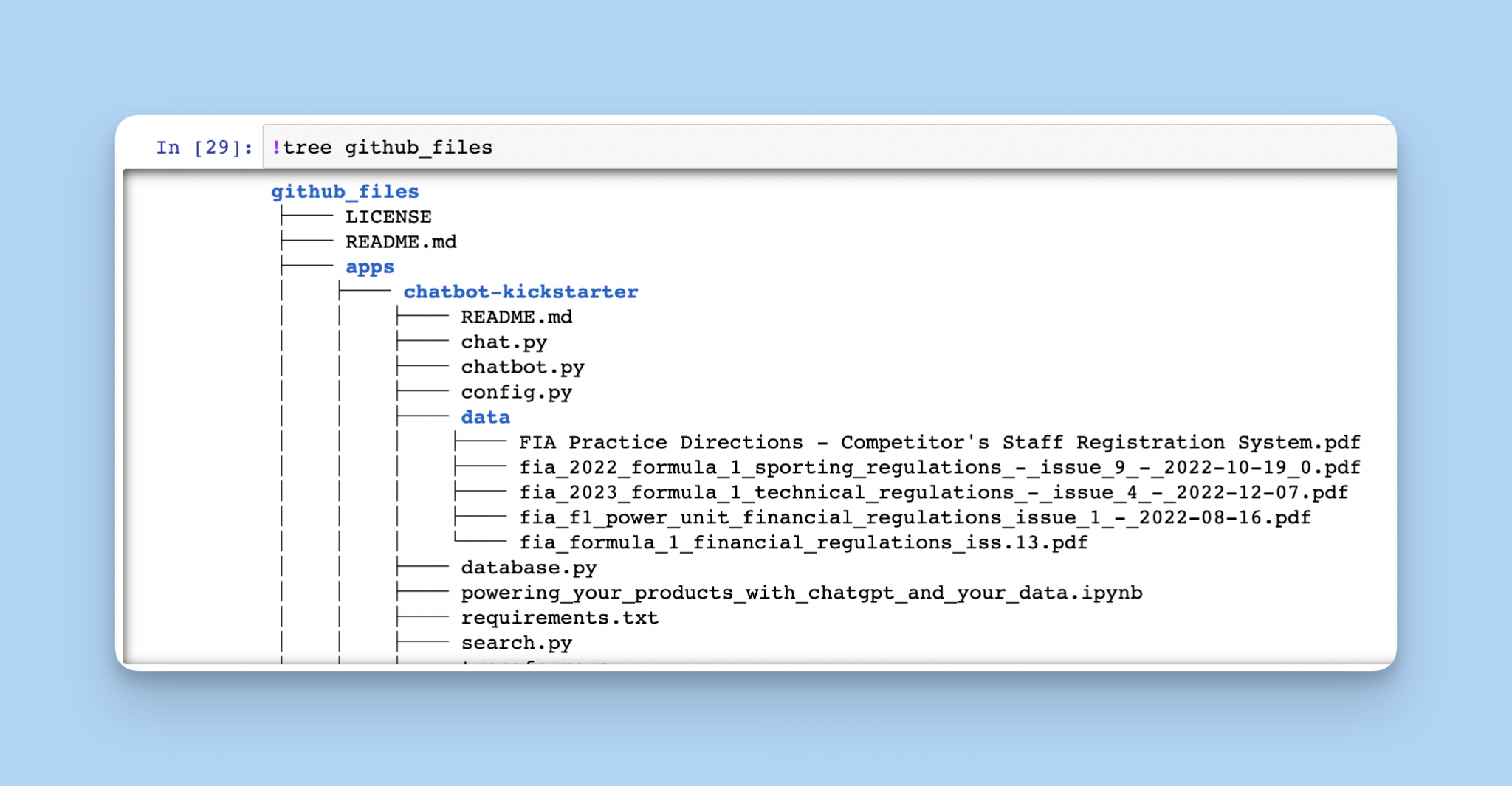Screen dimensions: 1512x786
Task: Click the fia_formula_1_financial_regulations_iss.13.pdf entry
Action: [803, 543]
